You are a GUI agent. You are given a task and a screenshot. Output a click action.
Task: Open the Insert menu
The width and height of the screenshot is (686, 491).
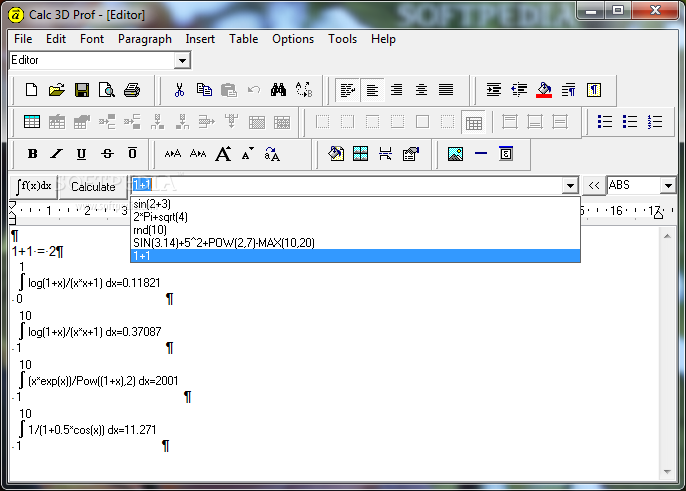click(200, 39)
